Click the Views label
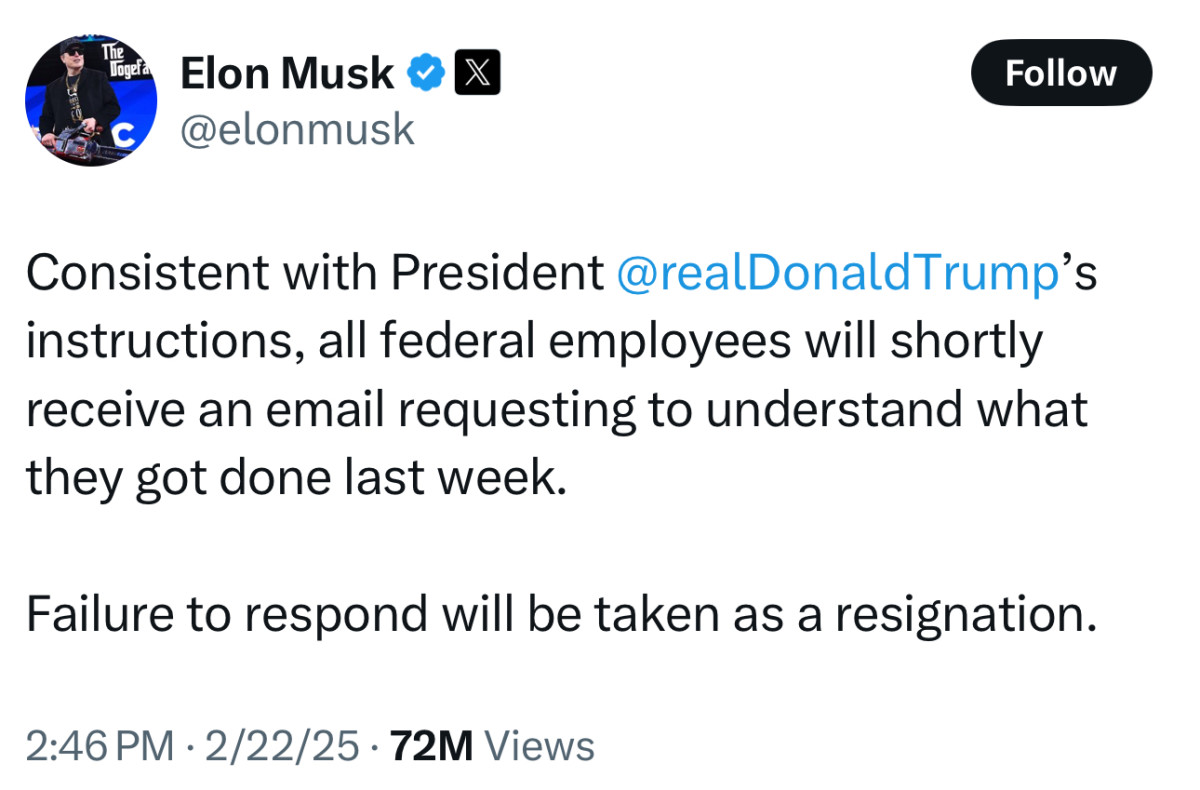Screen dimensions: 1200x790 pos(540,746)
